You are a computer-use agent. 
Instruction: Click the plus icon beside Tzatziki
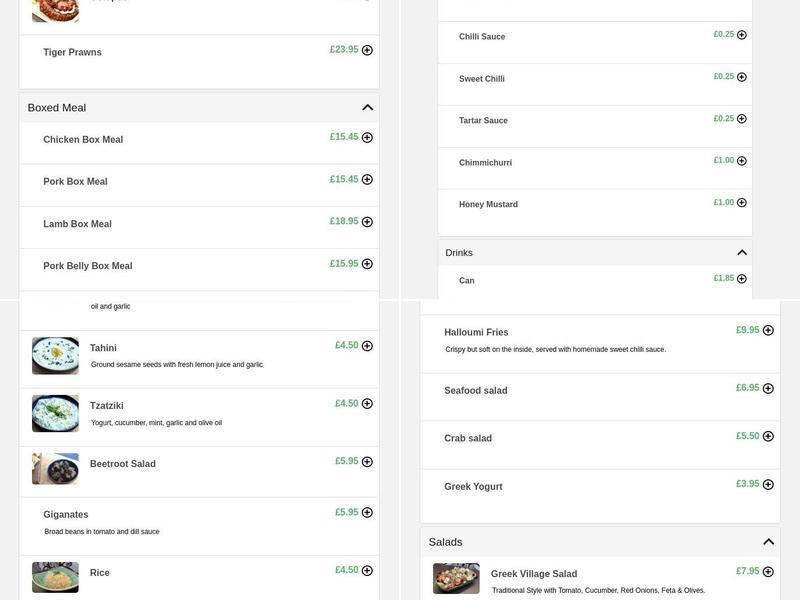click(367, 404)
